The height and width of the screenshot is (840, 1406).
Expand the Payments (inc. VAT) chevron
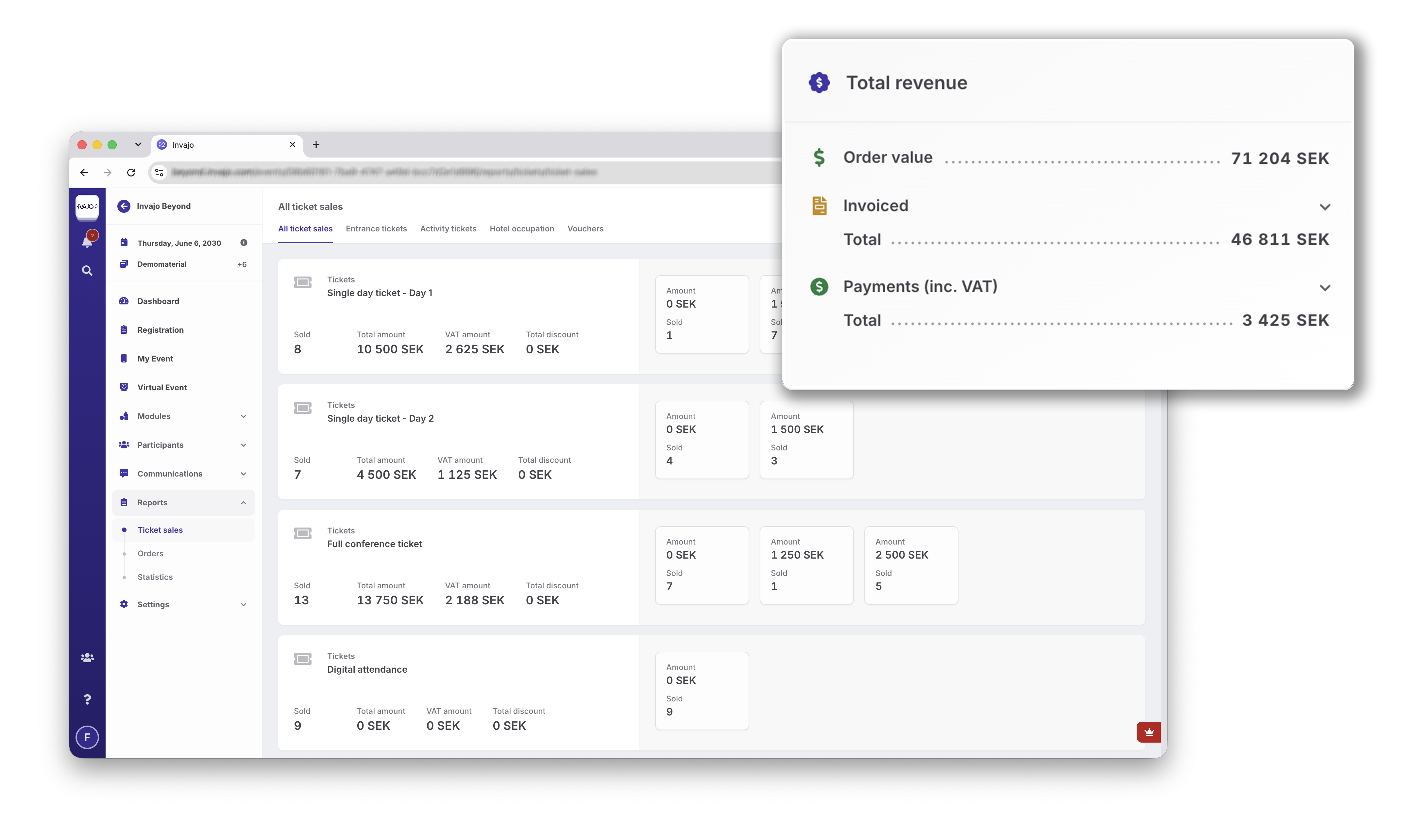point(1325,288)
